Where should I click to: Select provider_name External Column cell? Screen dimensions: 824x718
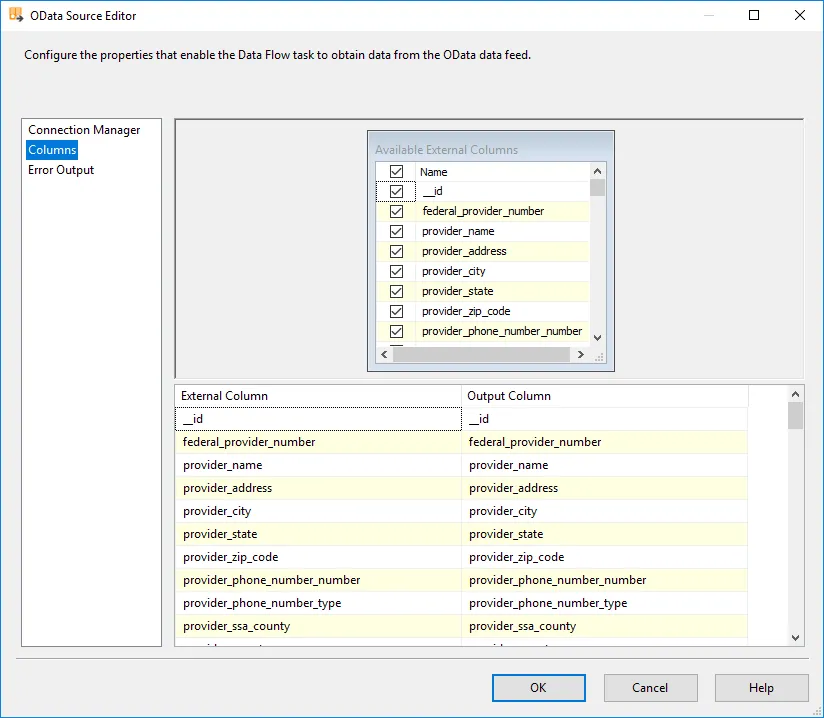(318, 465)
